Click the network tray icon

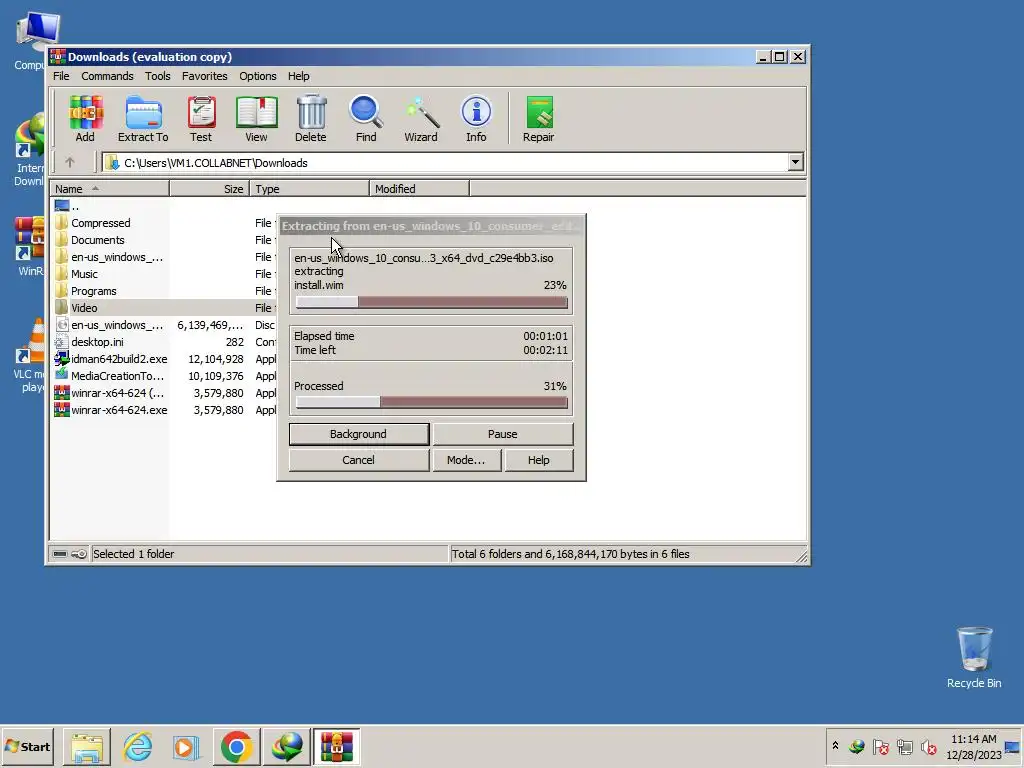pos(904,746)
